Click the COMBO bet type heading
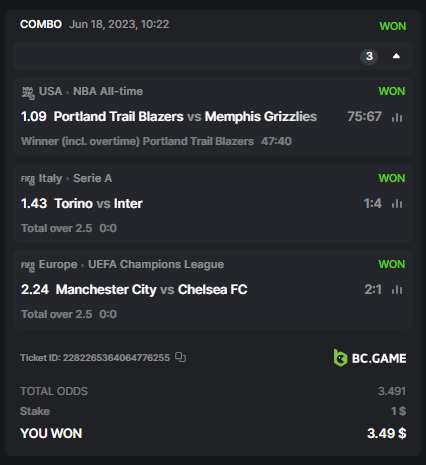Screen dimensions: 426x465 [41, 24]
